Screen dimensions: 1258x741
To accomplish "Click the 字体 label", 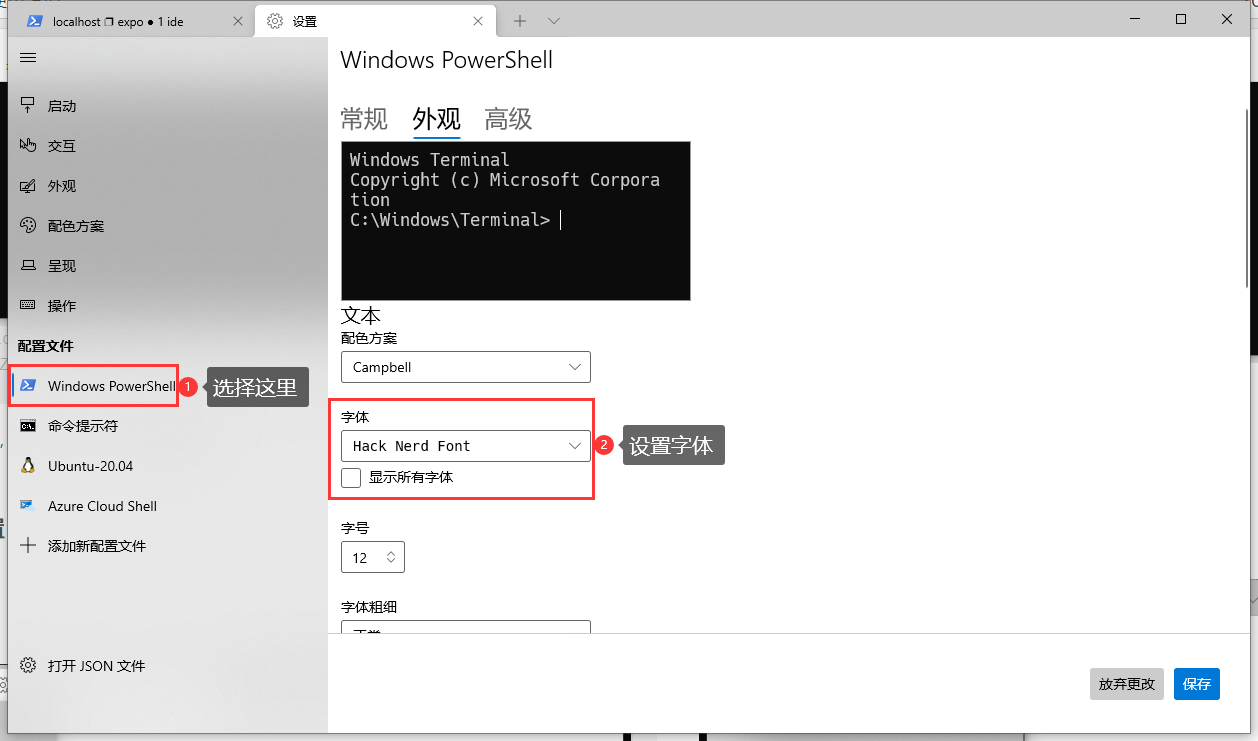I will tap(355, 416).
